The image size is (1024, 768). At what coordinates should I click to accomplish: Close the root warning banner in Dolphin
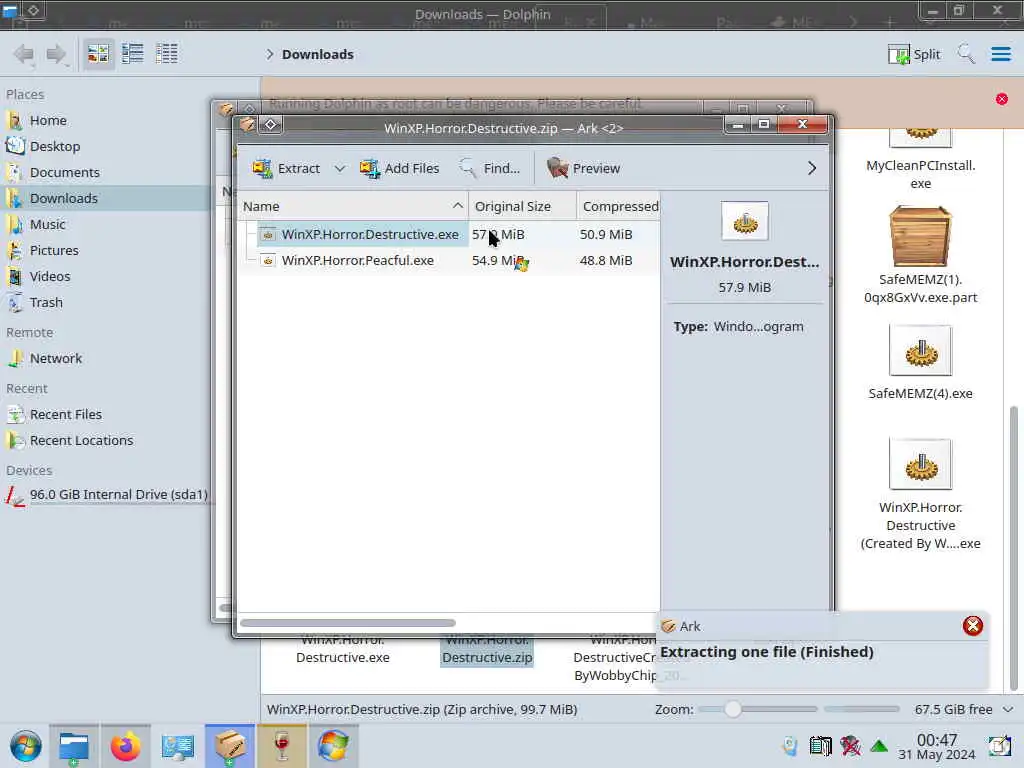coord(1002,99)
